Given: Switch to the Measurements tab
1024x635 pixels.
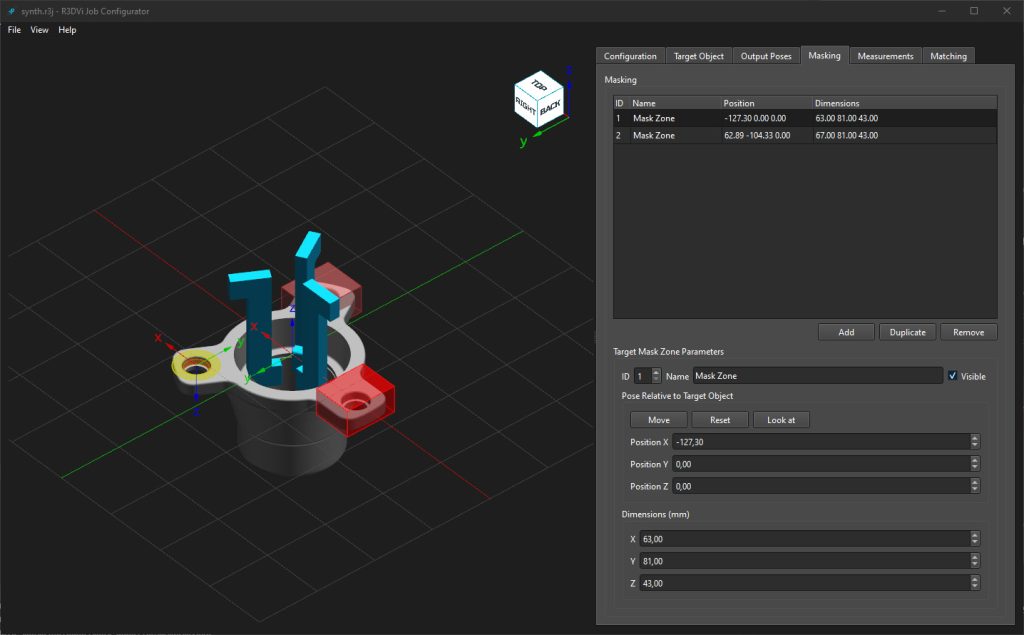Looking at the screenshot, I should pos(885,56).
